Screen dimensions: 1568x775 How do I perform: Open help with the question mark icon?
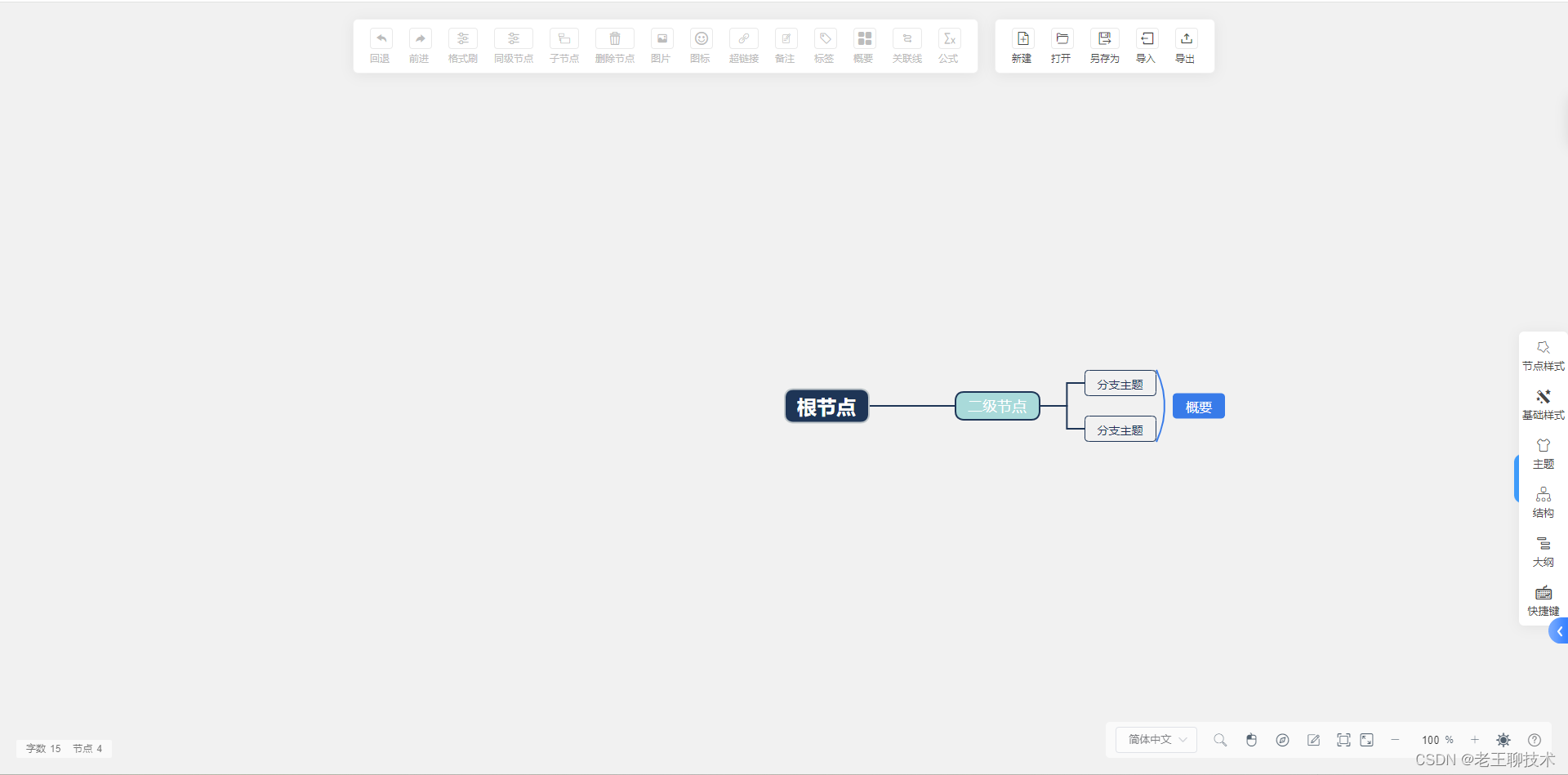[1535, 740]
